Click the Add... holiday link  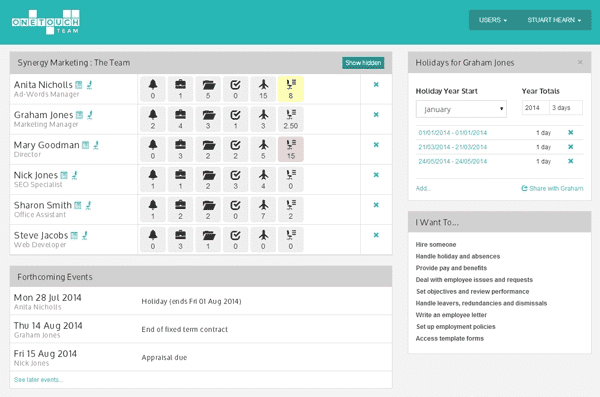coord(423,188)
